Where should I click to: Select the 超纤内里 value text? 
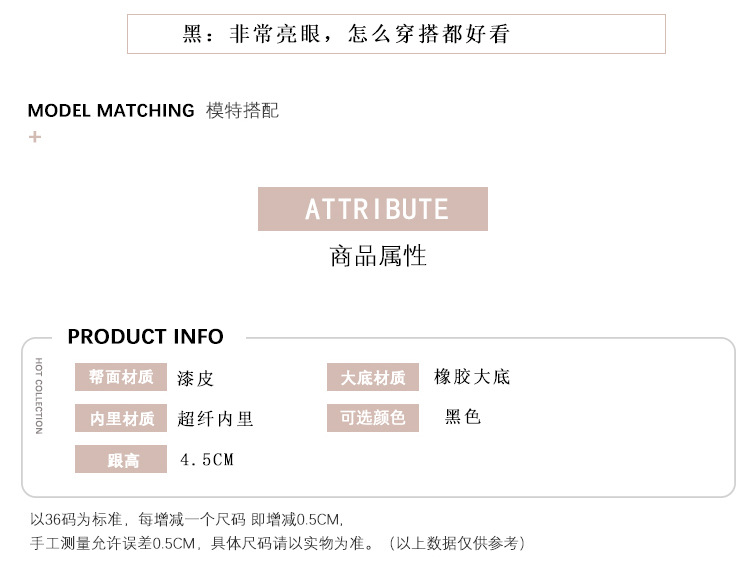click(216, 418)
